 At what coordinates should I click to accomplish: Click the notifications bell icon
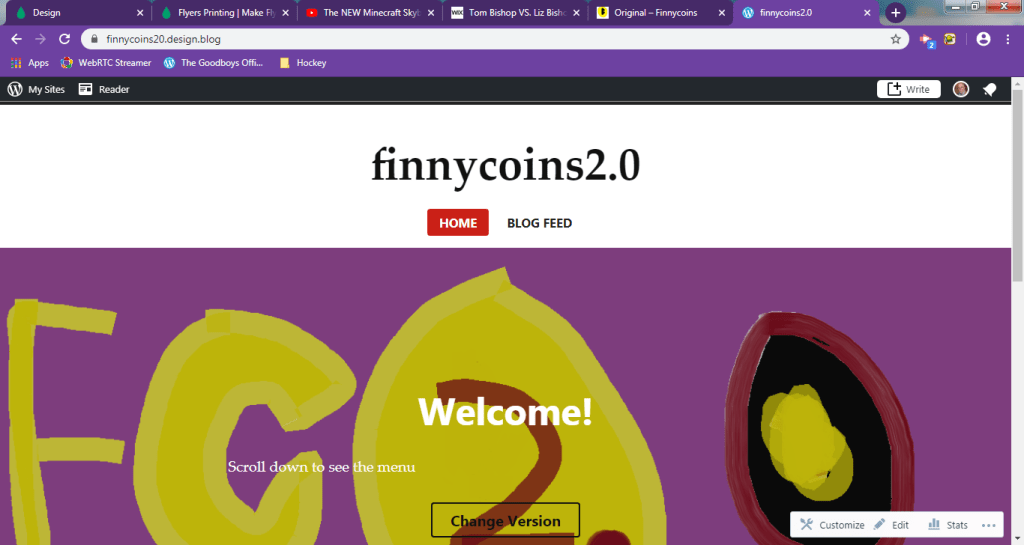pos(990,89)
